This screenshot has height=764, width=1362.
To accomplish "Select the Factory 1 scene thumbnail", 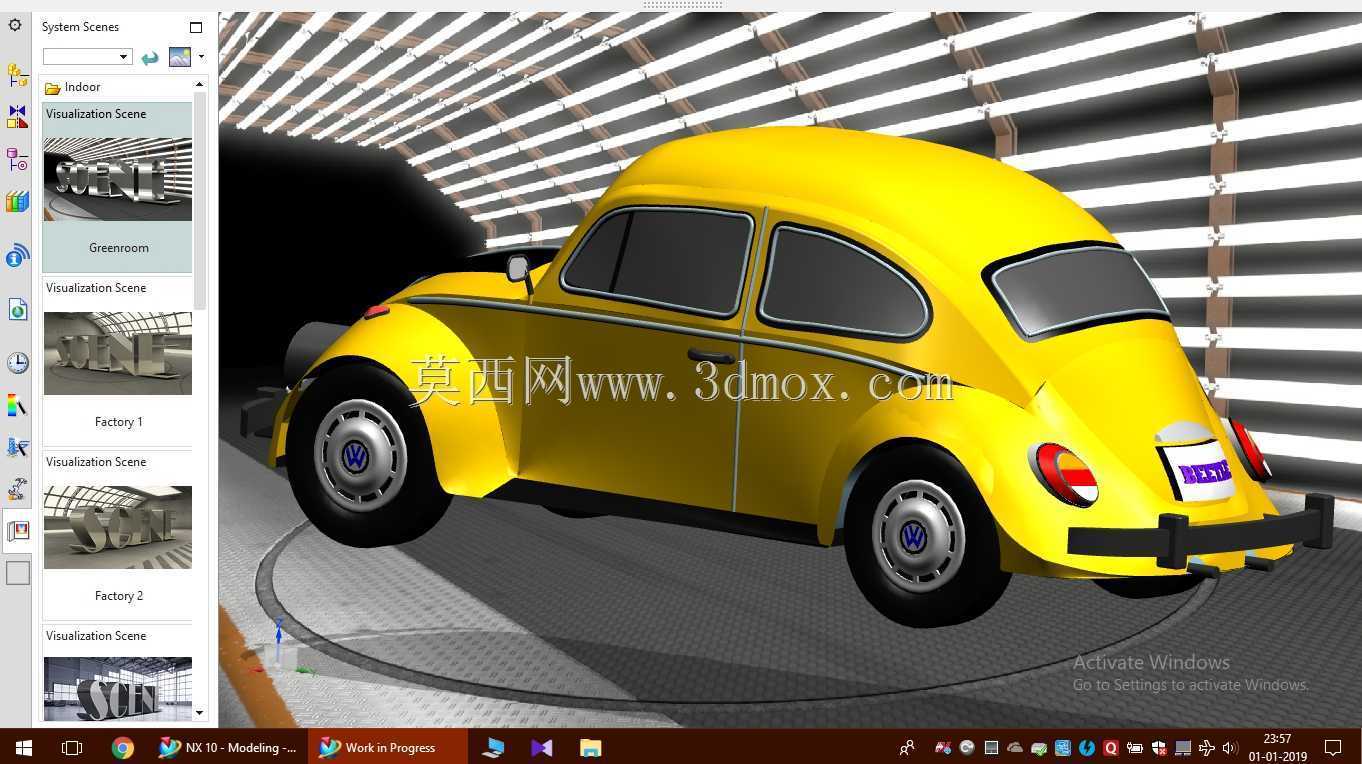I will 118,353.
